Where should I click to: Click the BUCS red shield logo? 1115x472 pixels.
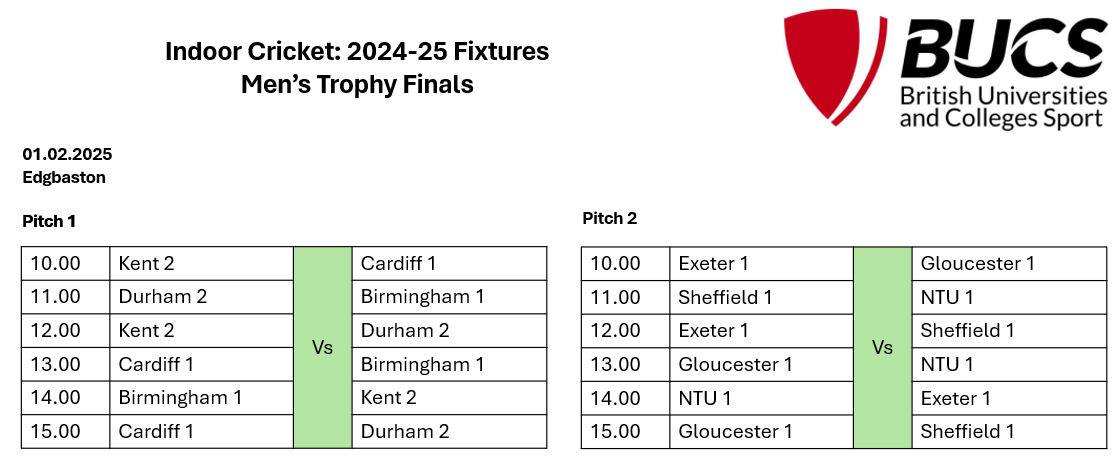point(832,65)
